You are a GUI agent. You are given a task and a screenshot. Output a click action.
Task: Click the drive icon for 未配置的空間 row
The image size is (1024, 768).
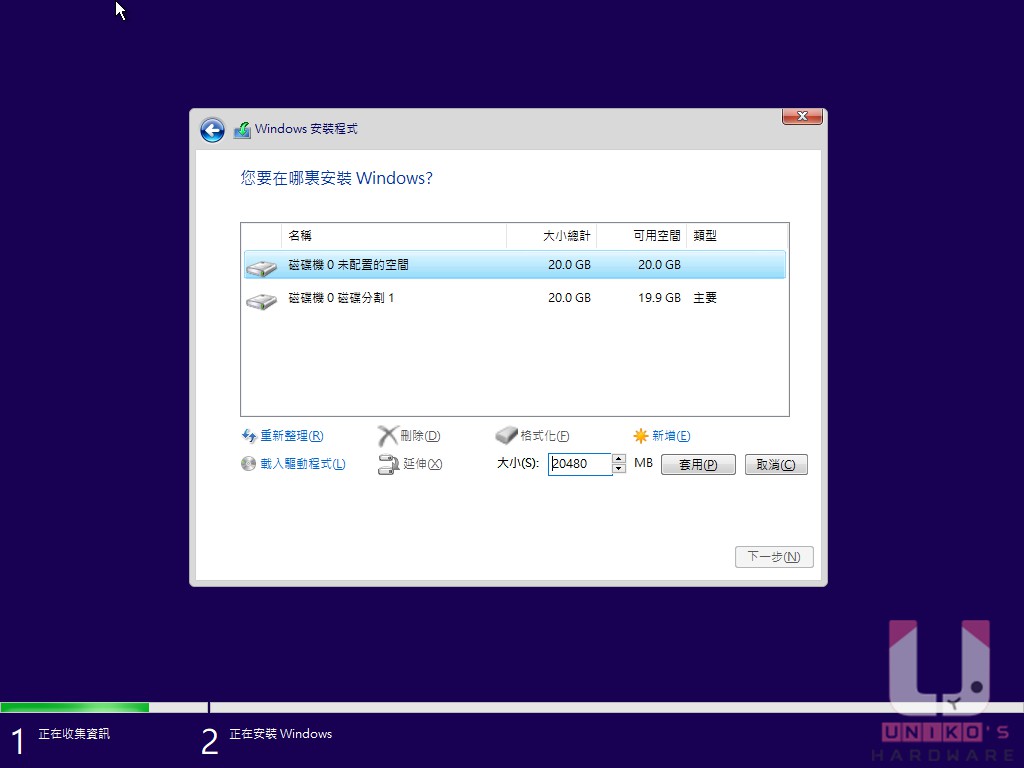(x=262, y=267)
